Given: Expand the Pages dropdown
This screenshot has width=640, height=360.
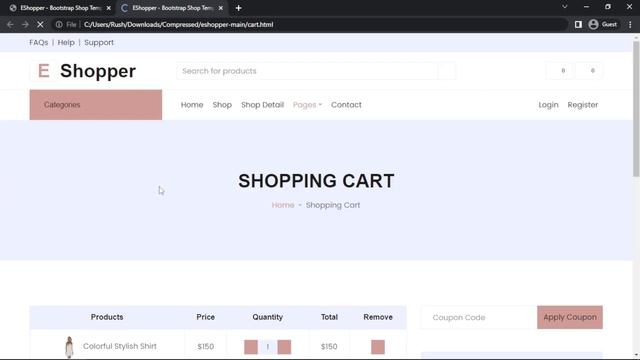Looking at the screenshot, I should tap(307, 105).
